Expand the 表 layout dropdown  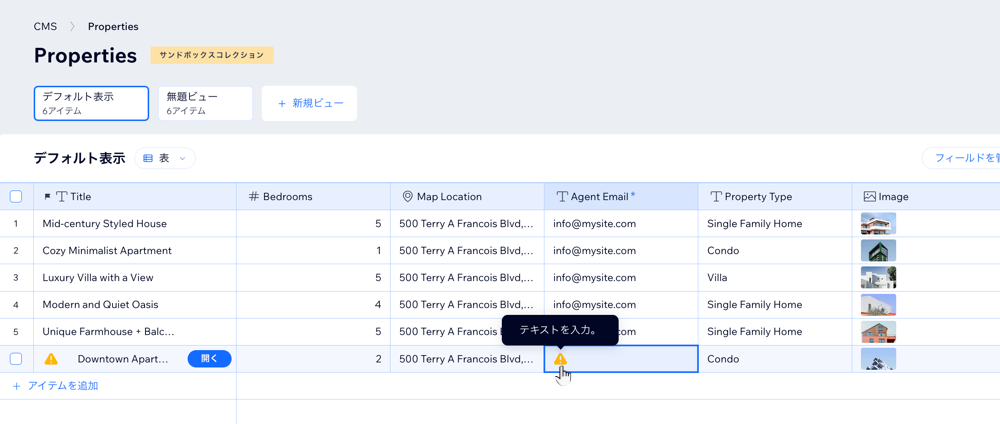165,158
